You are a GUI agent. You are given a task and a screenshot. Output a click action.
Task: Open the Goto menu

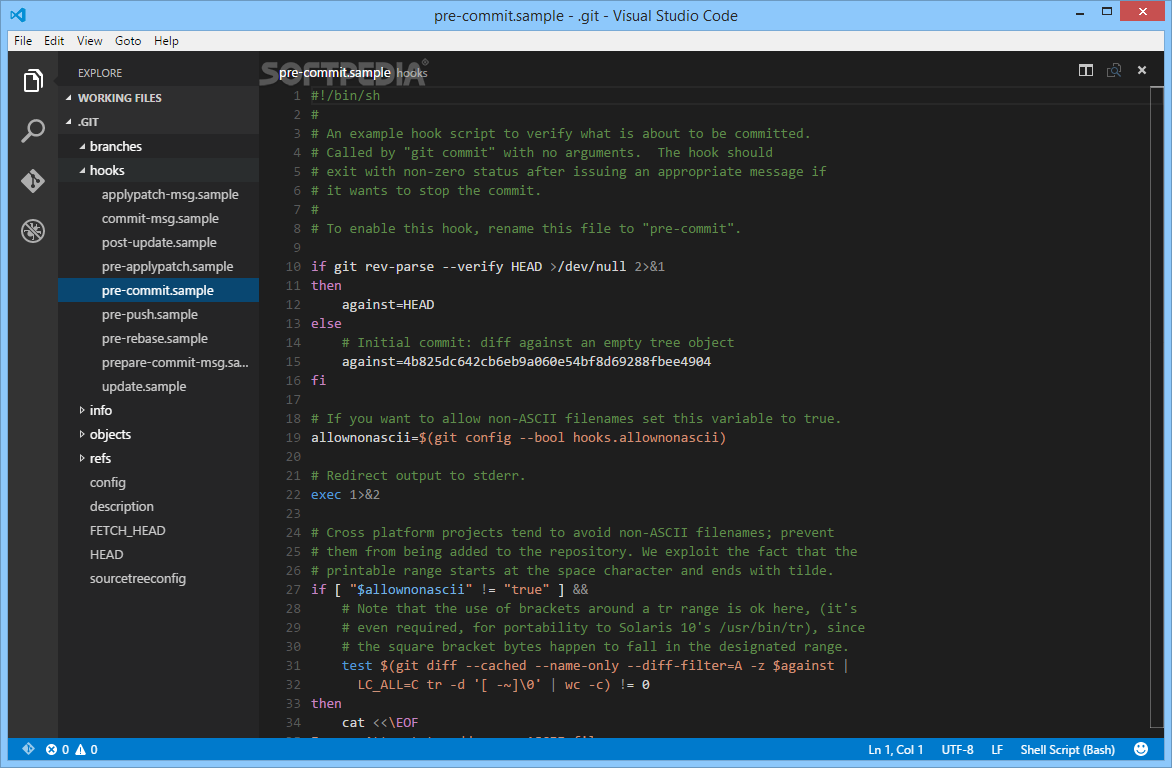point(128,40)
